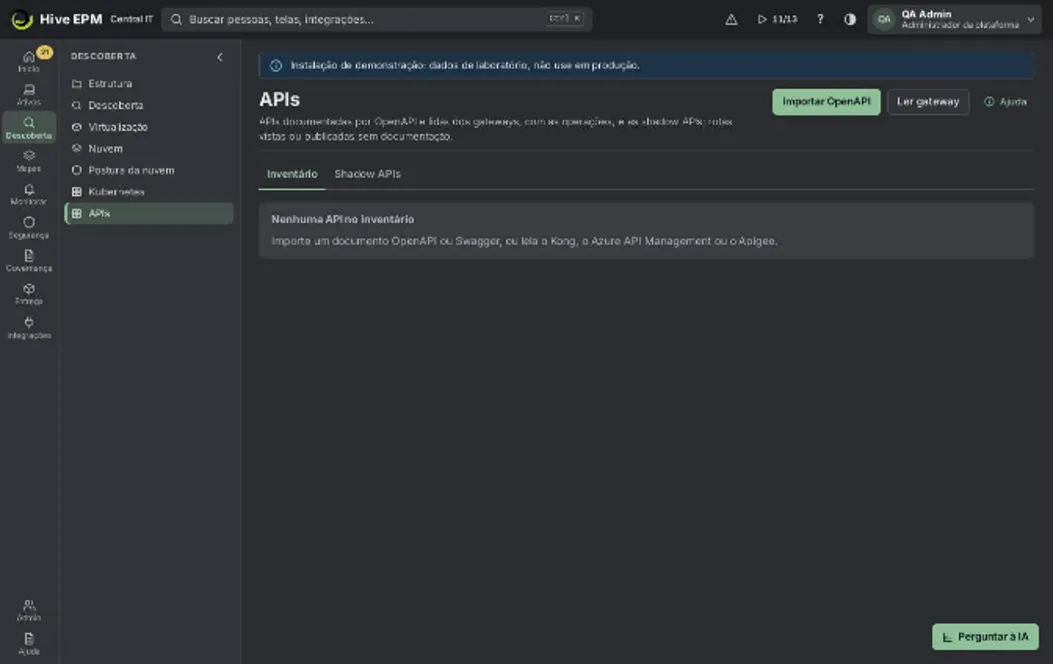Image resolution: width=1053 pixels, height=664 pixels.
Task: Click the Perguntar à IA button
Action: coord(985,637)
